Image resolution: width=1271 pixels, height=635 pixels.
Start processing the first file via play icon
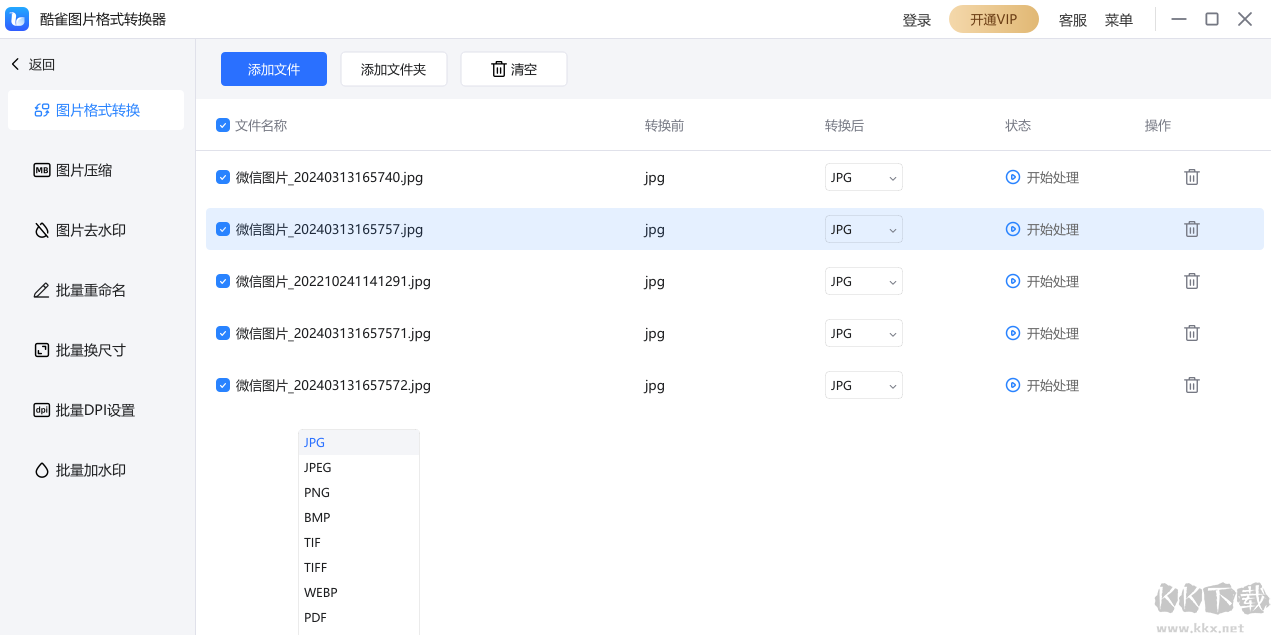click(x=1012, y=177)
